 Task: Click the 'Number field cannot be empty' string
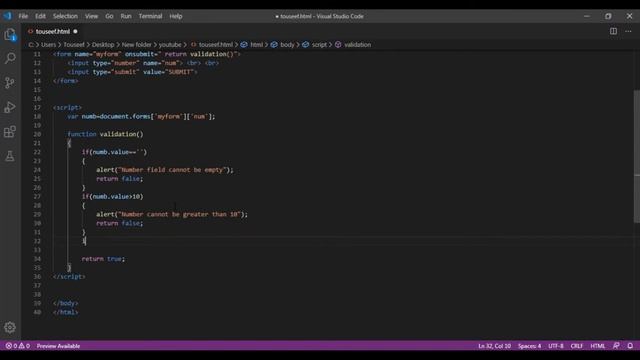pos(172,170)
